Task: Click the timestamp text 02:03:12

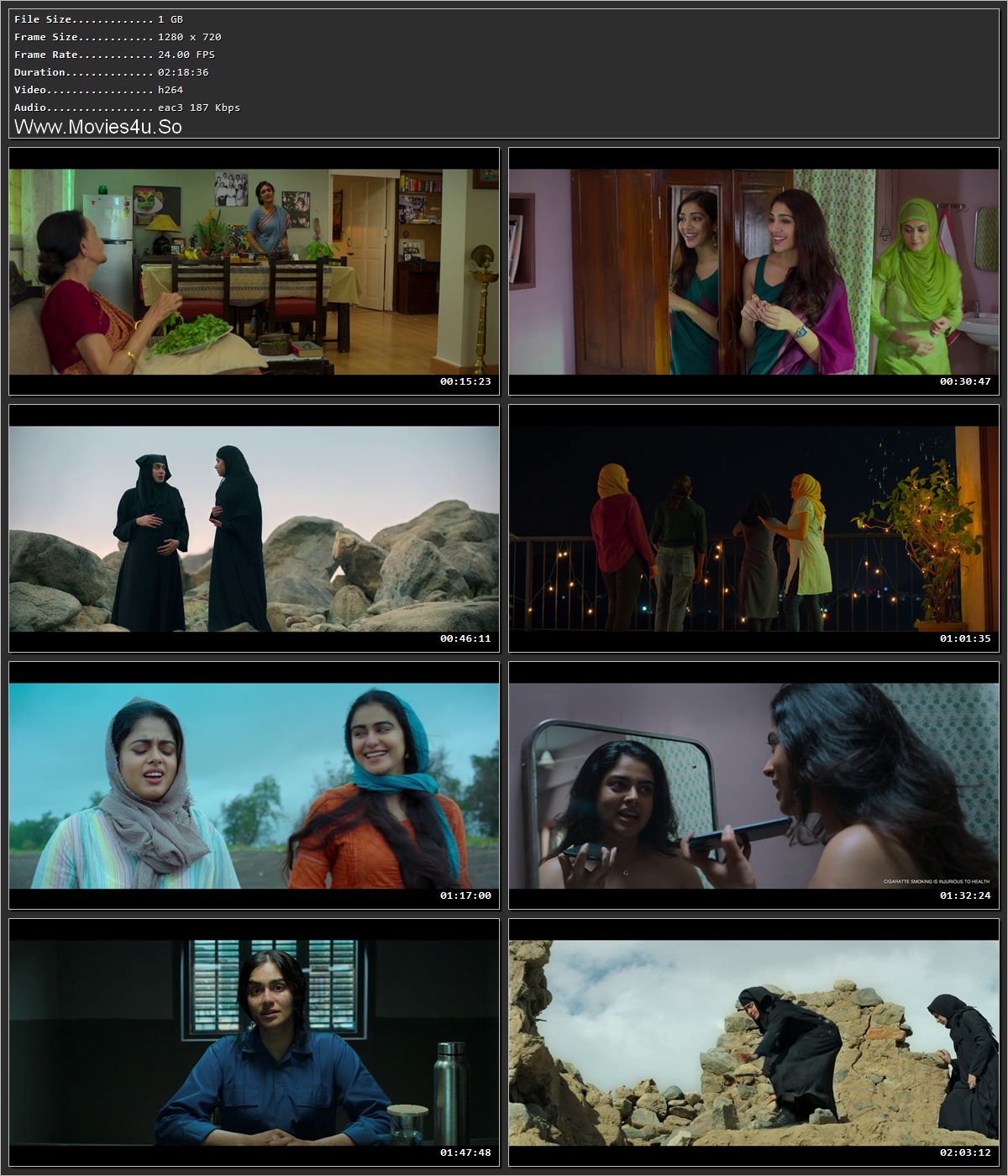Action: [965, 1152]
